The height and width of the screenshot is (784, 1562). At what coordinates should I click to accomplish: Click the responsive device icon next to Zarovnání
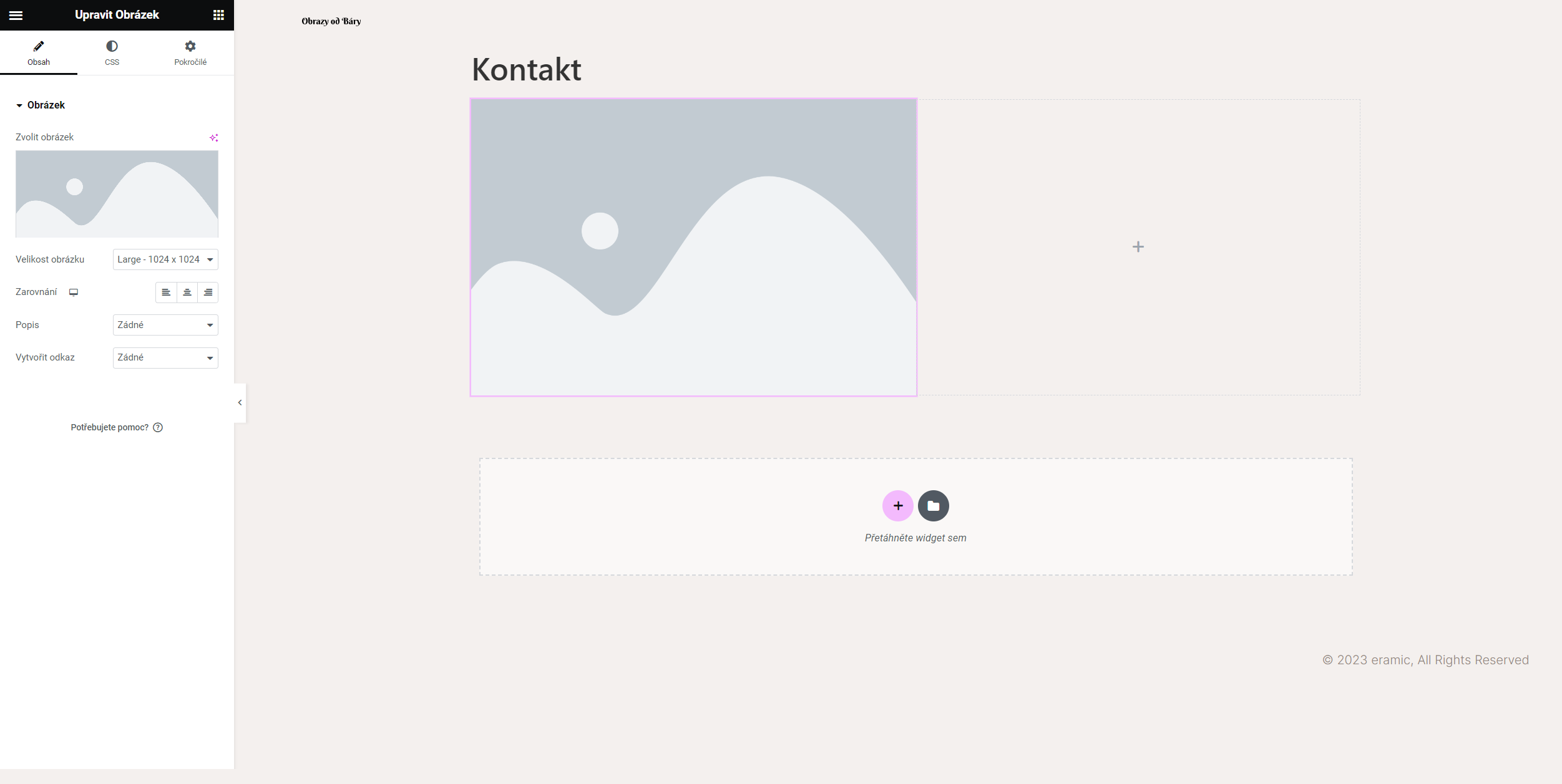coord(74,292)
